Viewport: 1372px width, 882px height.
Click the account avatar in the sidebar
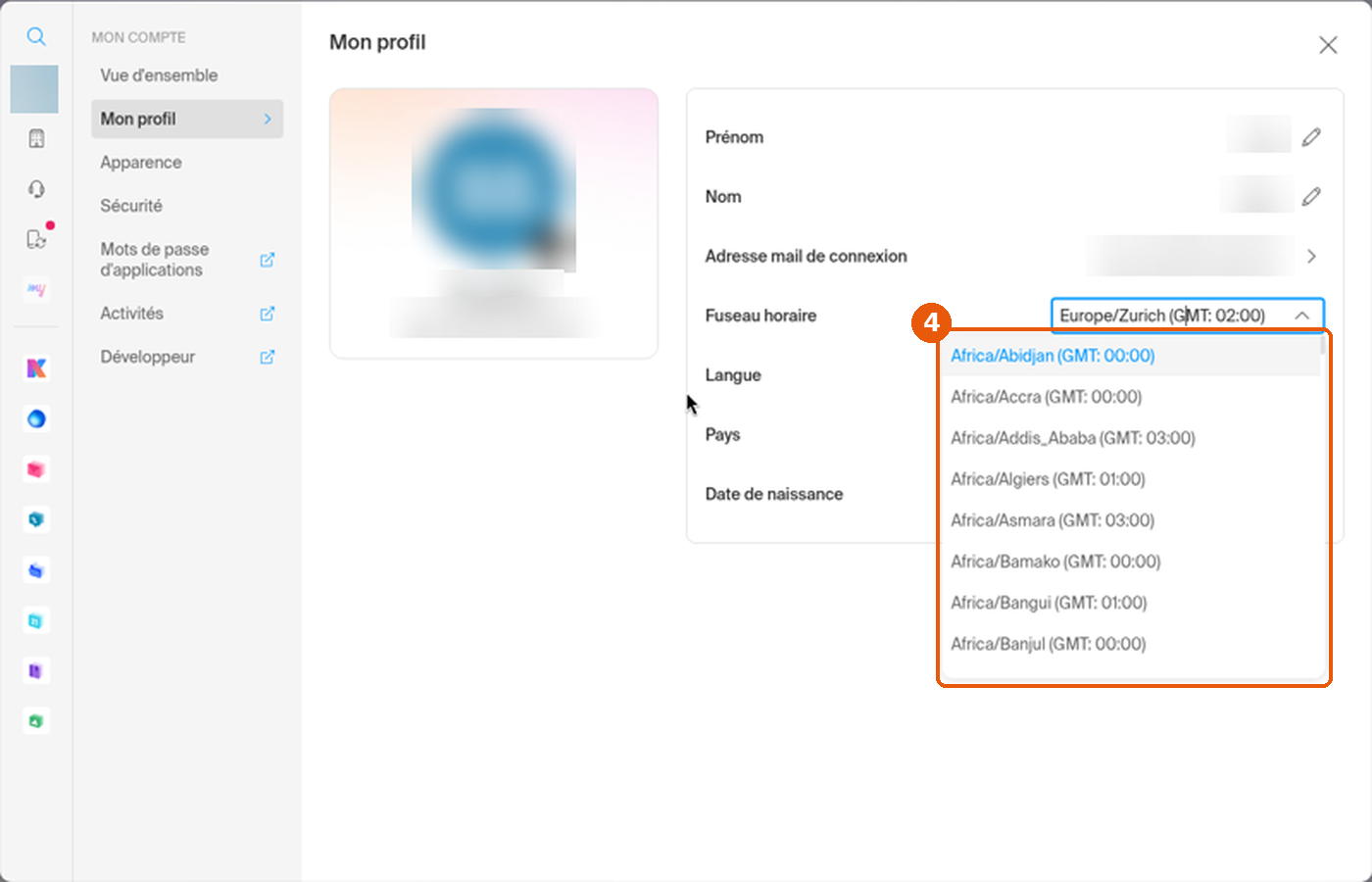tap(34, 89)
